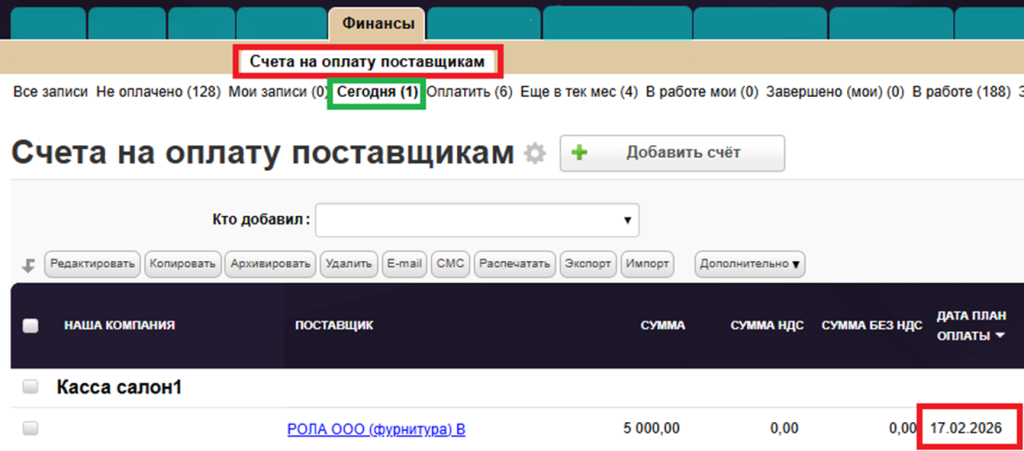Open the Финансы tab
This screenshot has height=451, width=1024.
(377, 22)
